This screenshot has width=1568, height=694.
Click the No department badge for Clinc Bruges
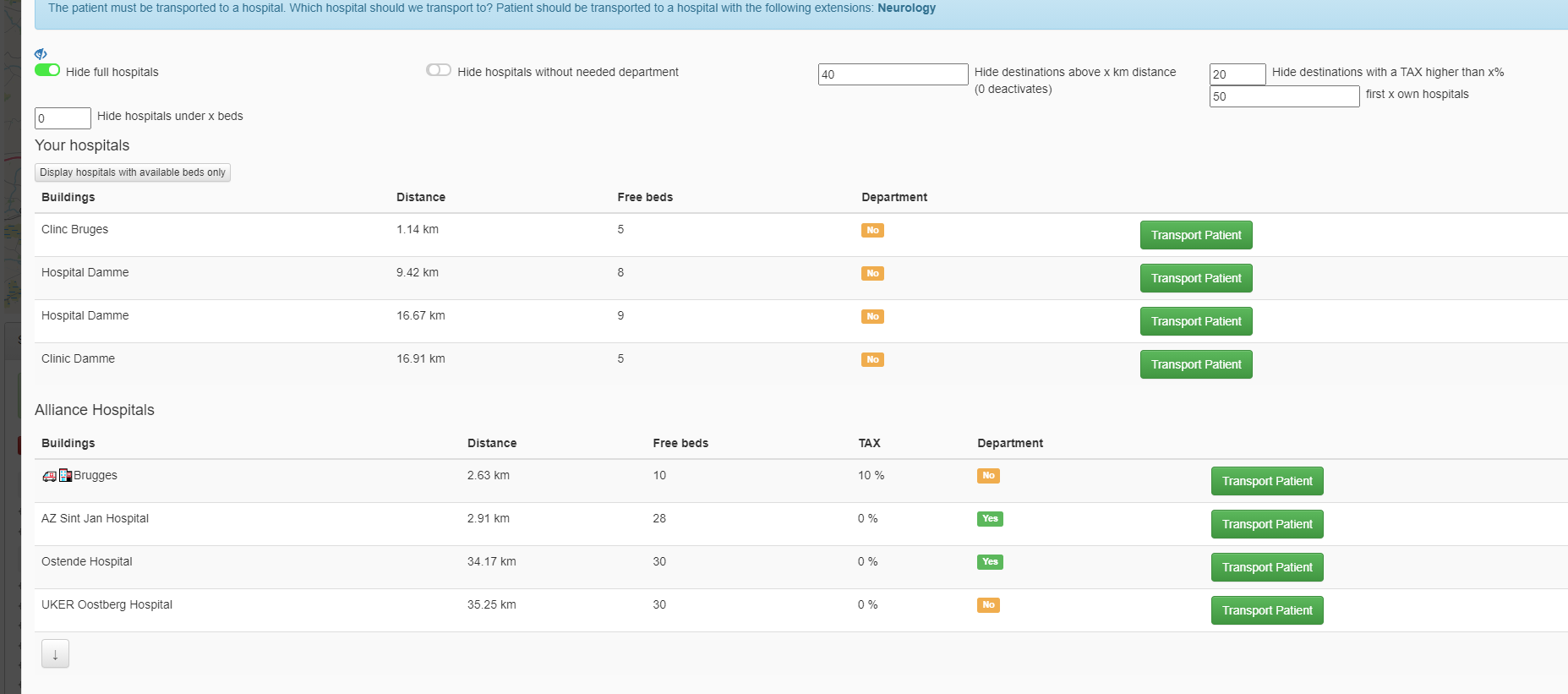coord(872,230)
